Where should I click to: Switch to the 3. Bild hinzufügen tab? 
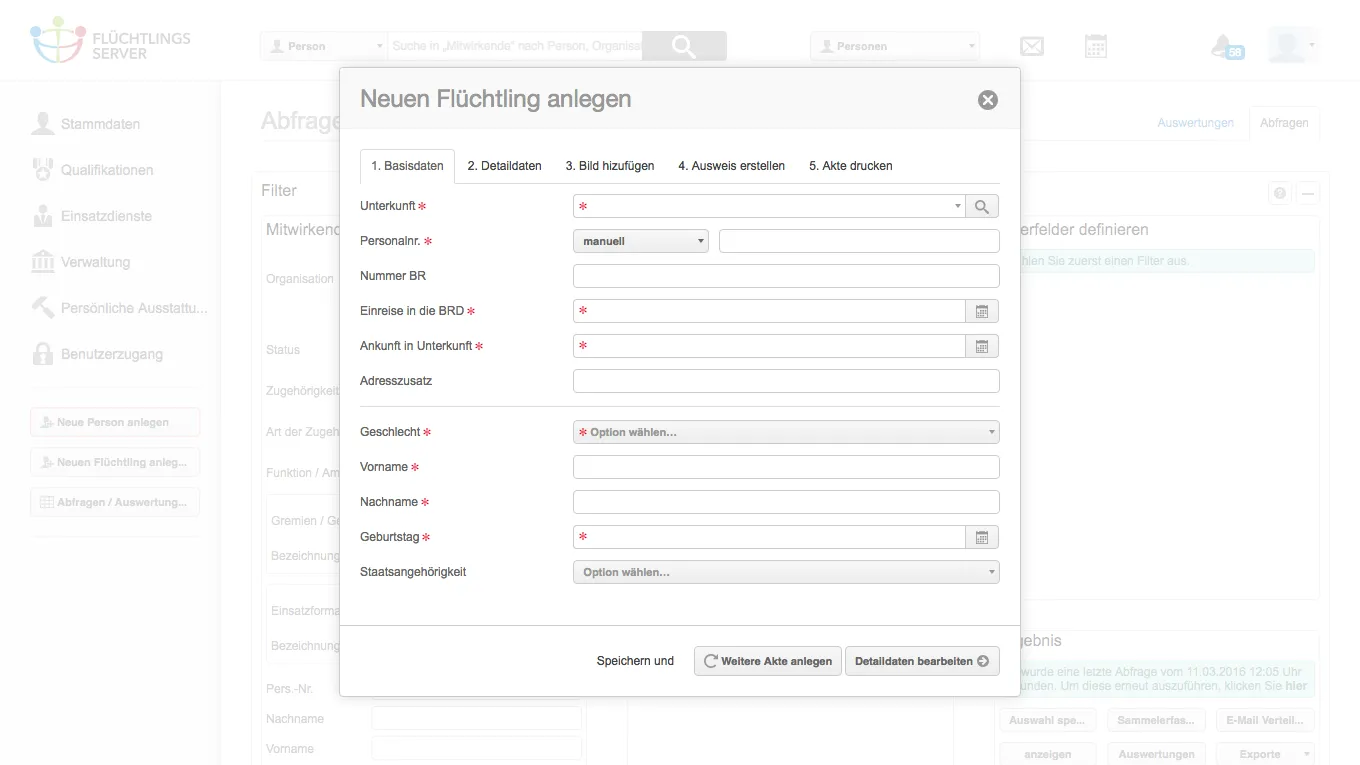pos(610,166)
